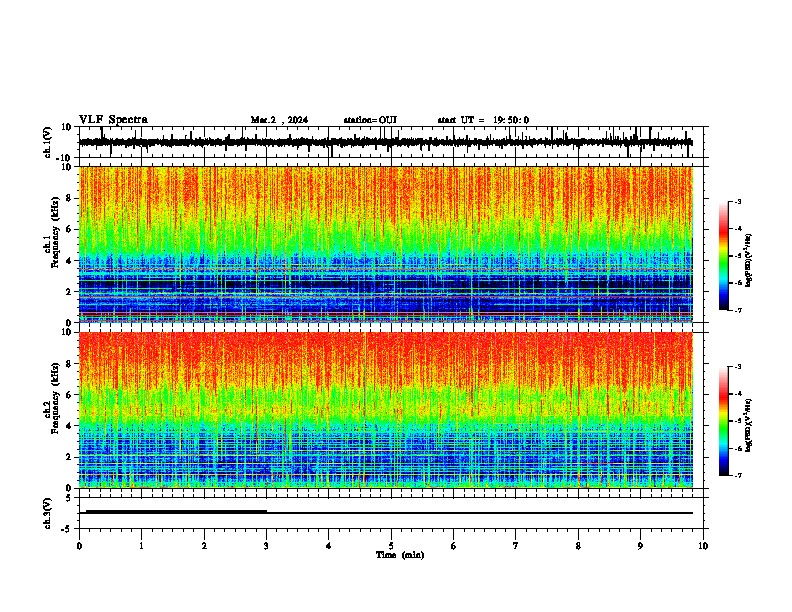Click the time axis tick label "2"

click(x=204, y=546)
